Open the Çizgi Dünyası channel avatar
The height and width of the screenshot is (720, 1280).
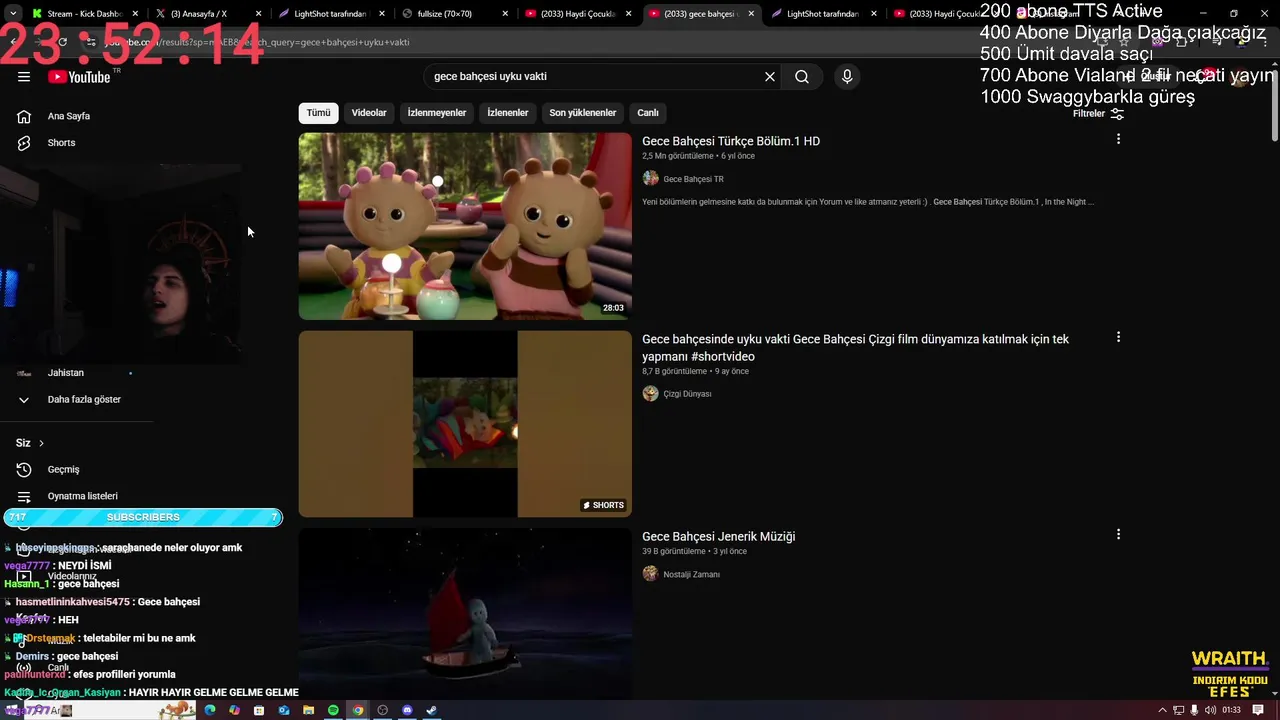pyautogui.click(x=651, y=394)
